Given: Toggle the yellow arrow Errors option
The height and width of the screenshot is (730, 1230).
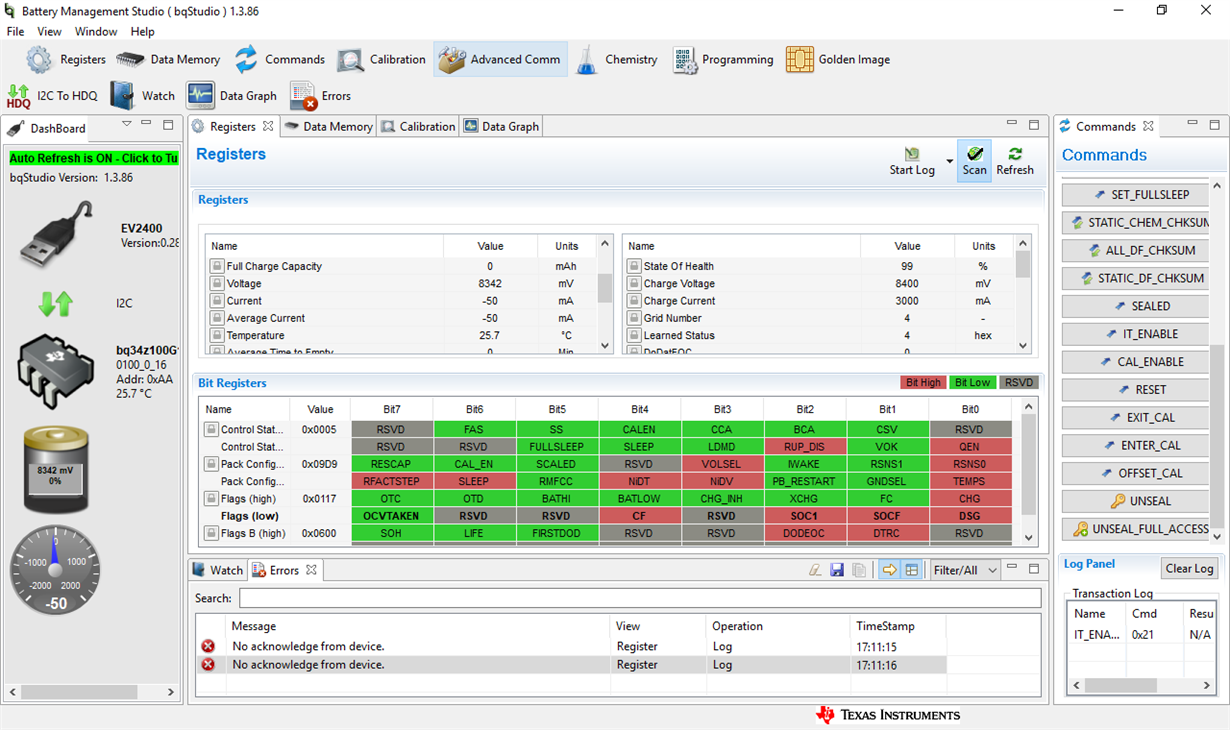Looking at the screenshot, I should [889, 570].
